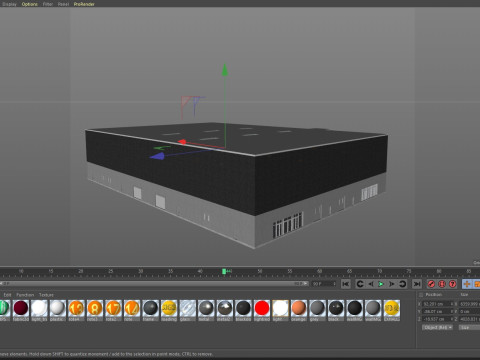
Task: Click the Position Z value field
Action: pyautogui.click(x=436, y=319)
